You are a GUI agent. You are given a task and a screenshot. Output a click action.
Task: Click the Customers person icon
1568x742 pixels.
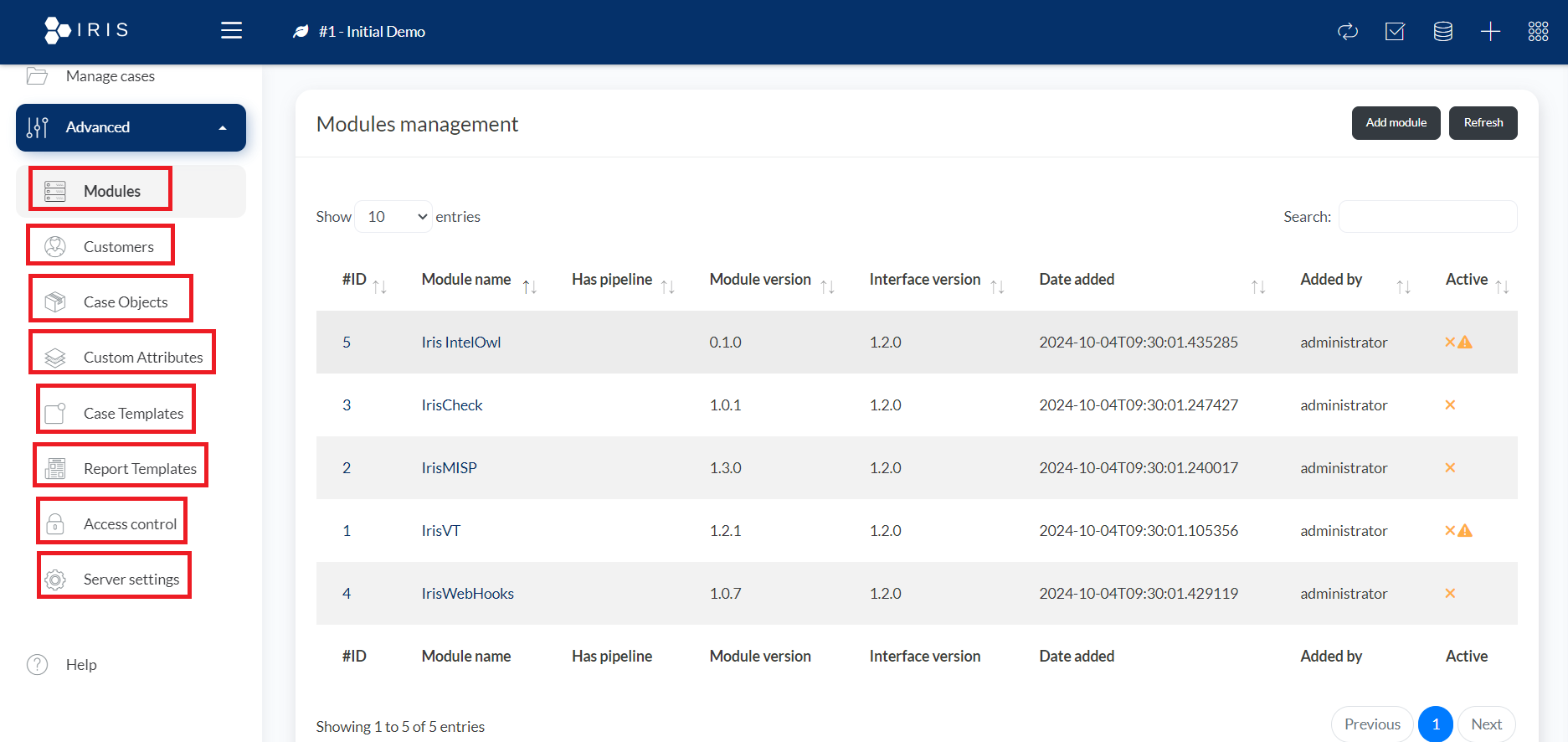pos(55,246)
